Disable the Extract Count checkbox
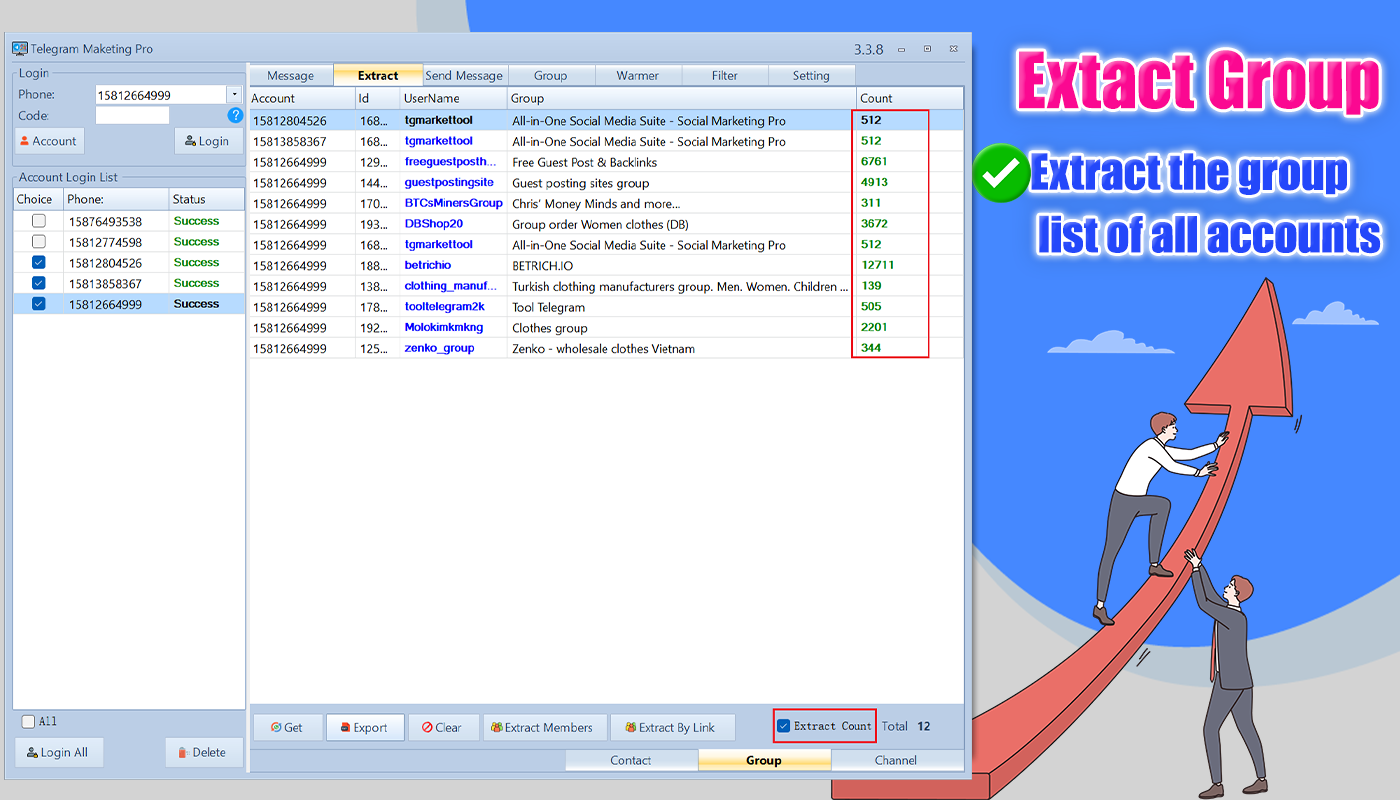 coord(784,726)
